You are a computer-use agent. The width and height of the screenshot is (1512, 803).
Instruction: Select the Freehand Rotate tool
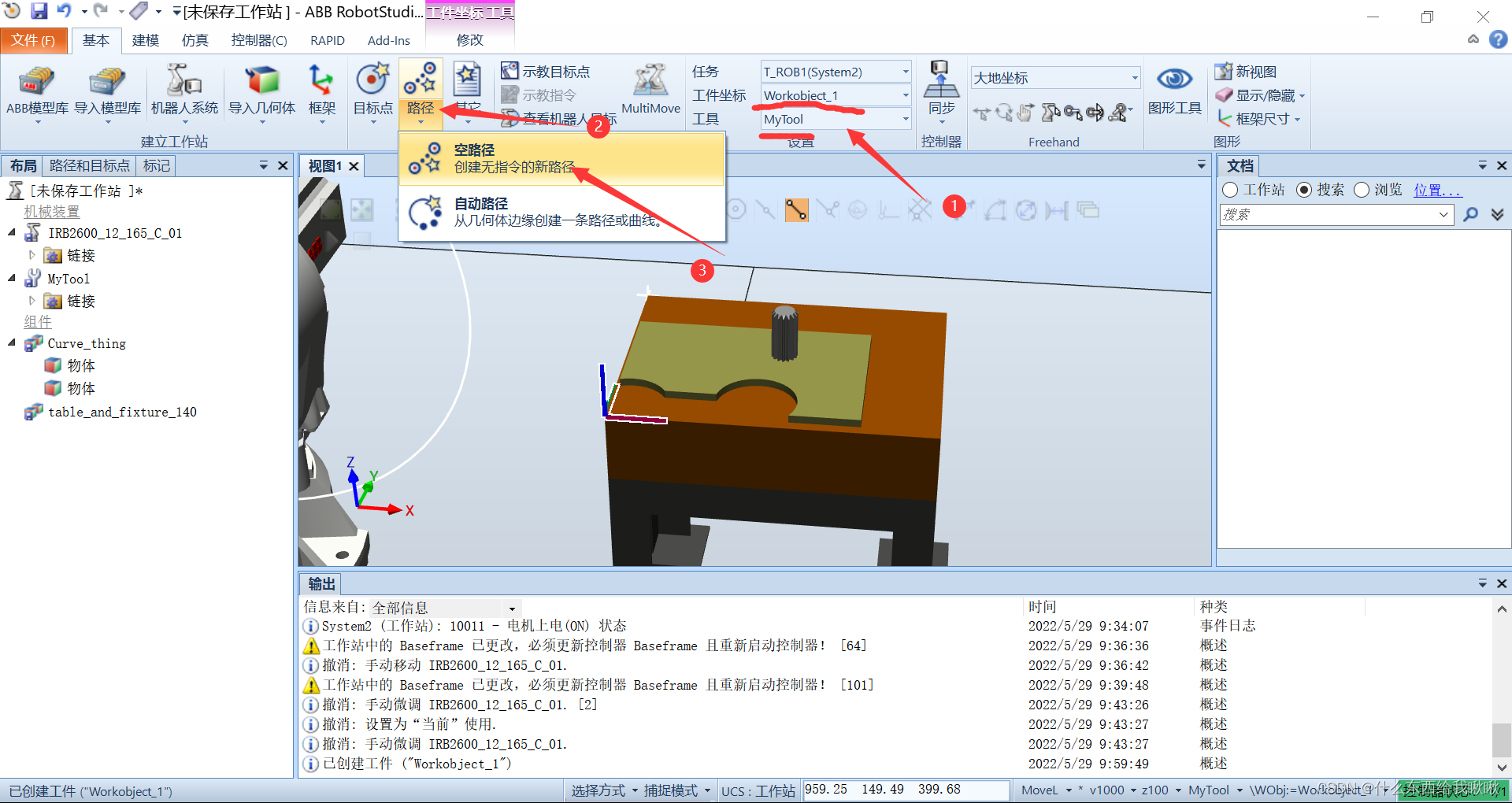[1003, 113]
